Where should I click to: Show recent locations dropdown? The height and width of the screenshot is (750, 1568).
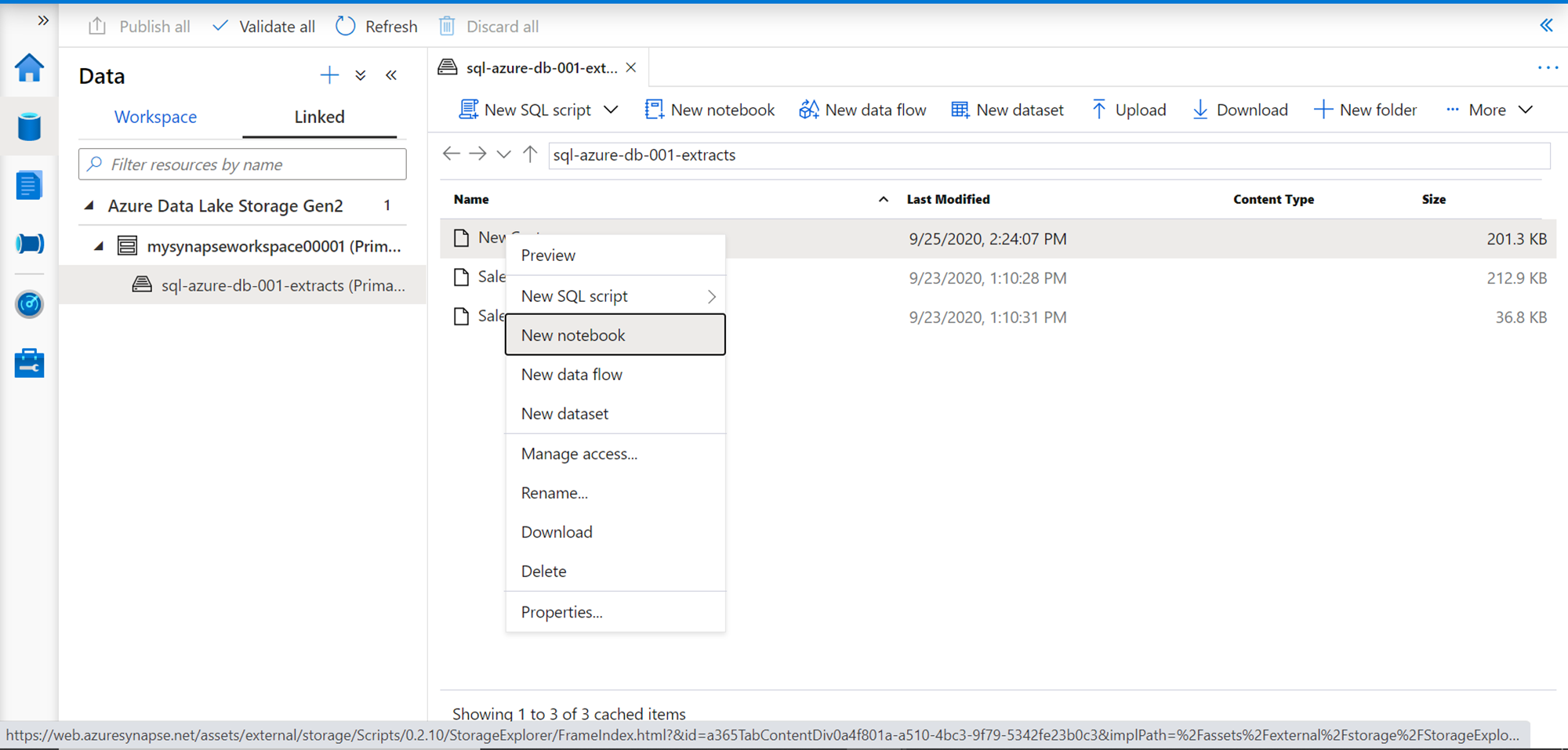click(504, 154)
